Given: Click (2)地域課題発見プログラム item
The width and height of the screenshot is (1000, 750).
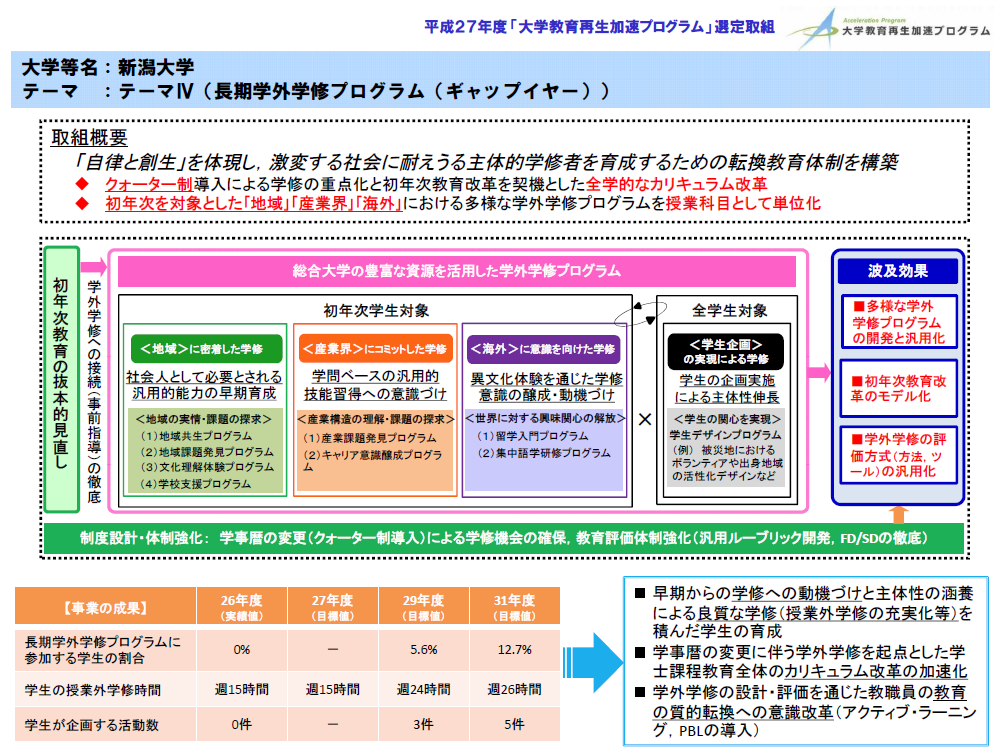Looking at the screenshot, I should point(206,452).
